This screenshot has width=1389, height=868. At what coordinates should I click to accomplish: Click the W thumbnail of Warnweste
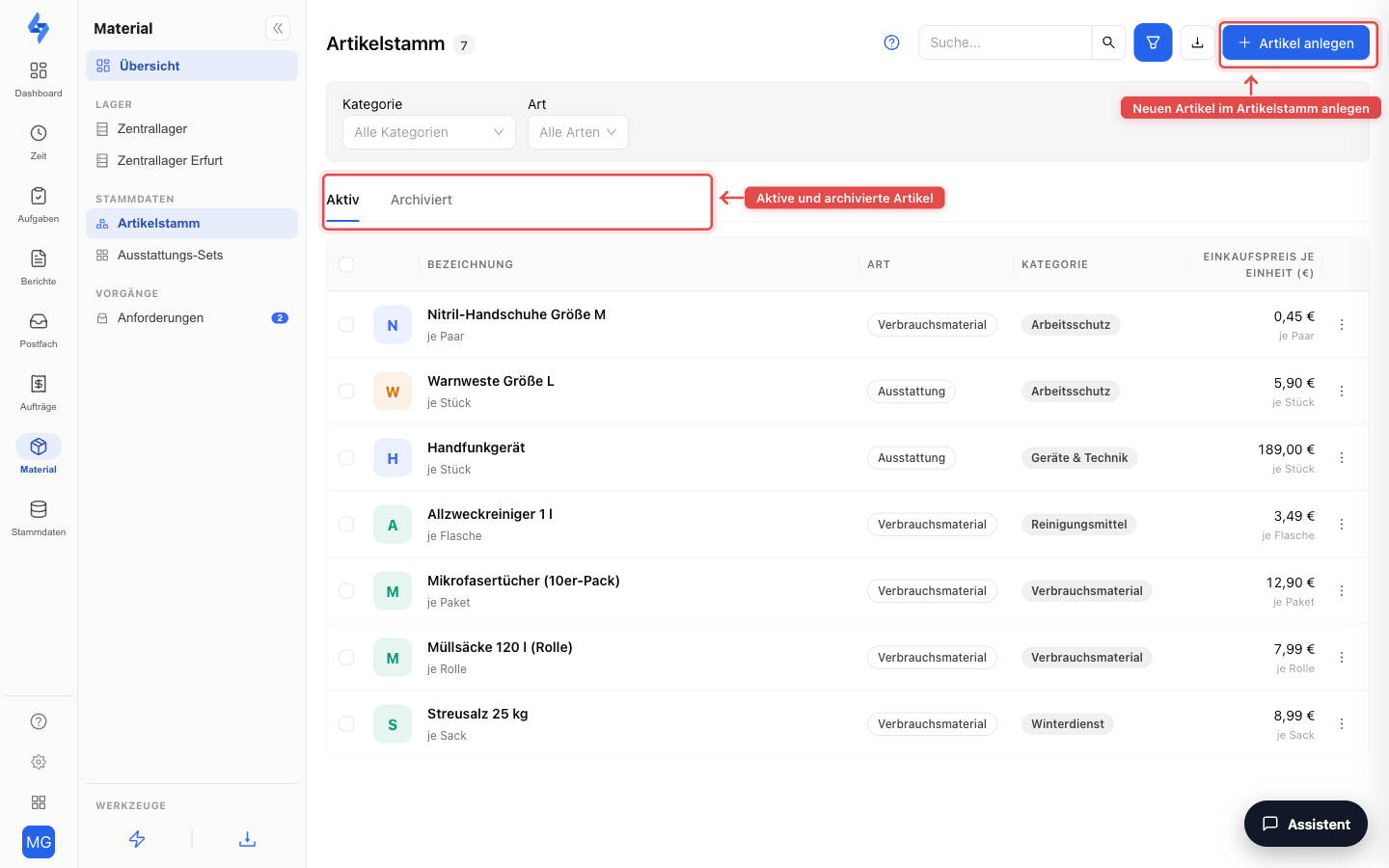(393, 392)
